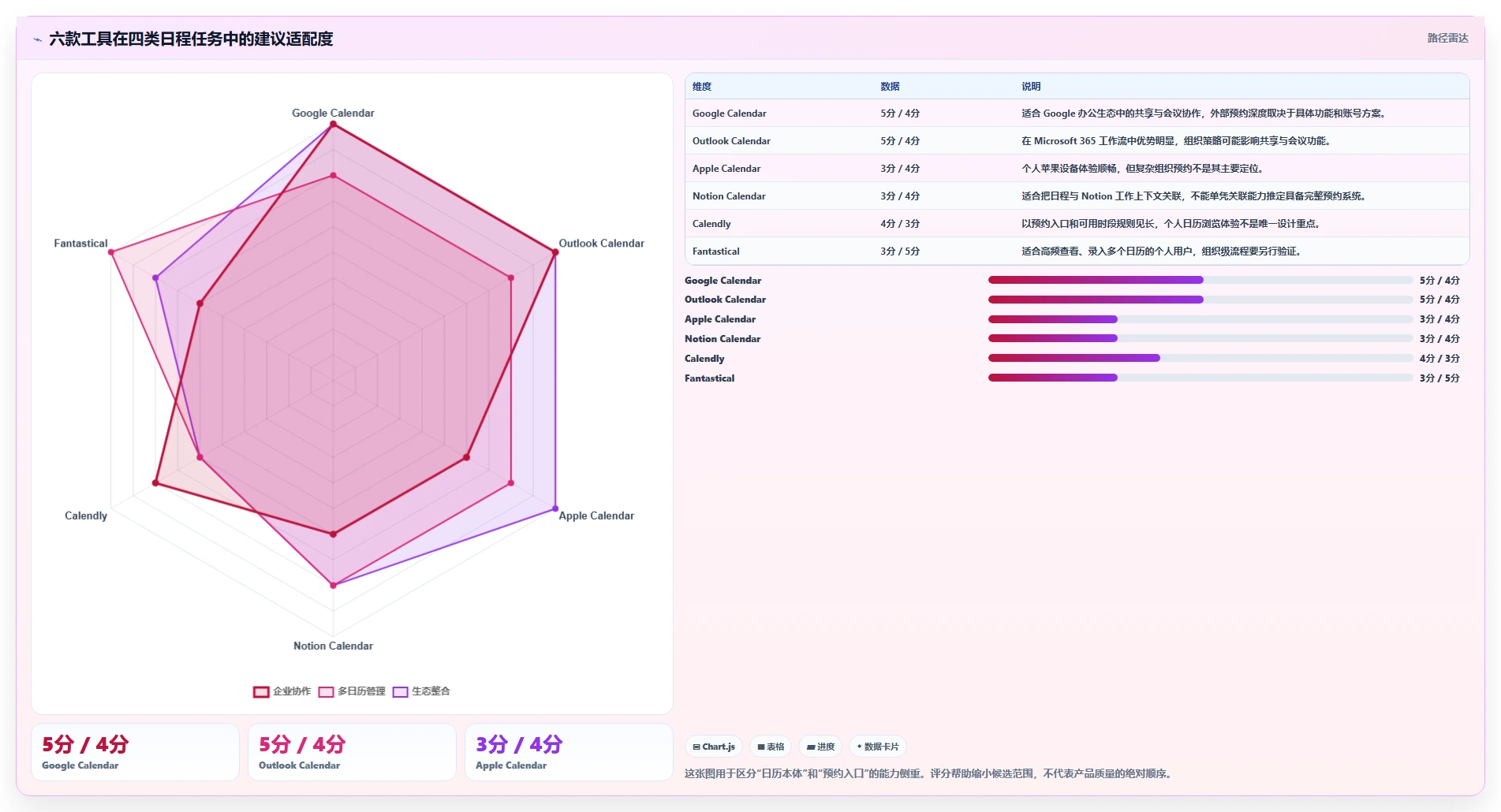The image size is (1501, 812).
Task: Click the 进度 tag
Action: click(820, 747)
